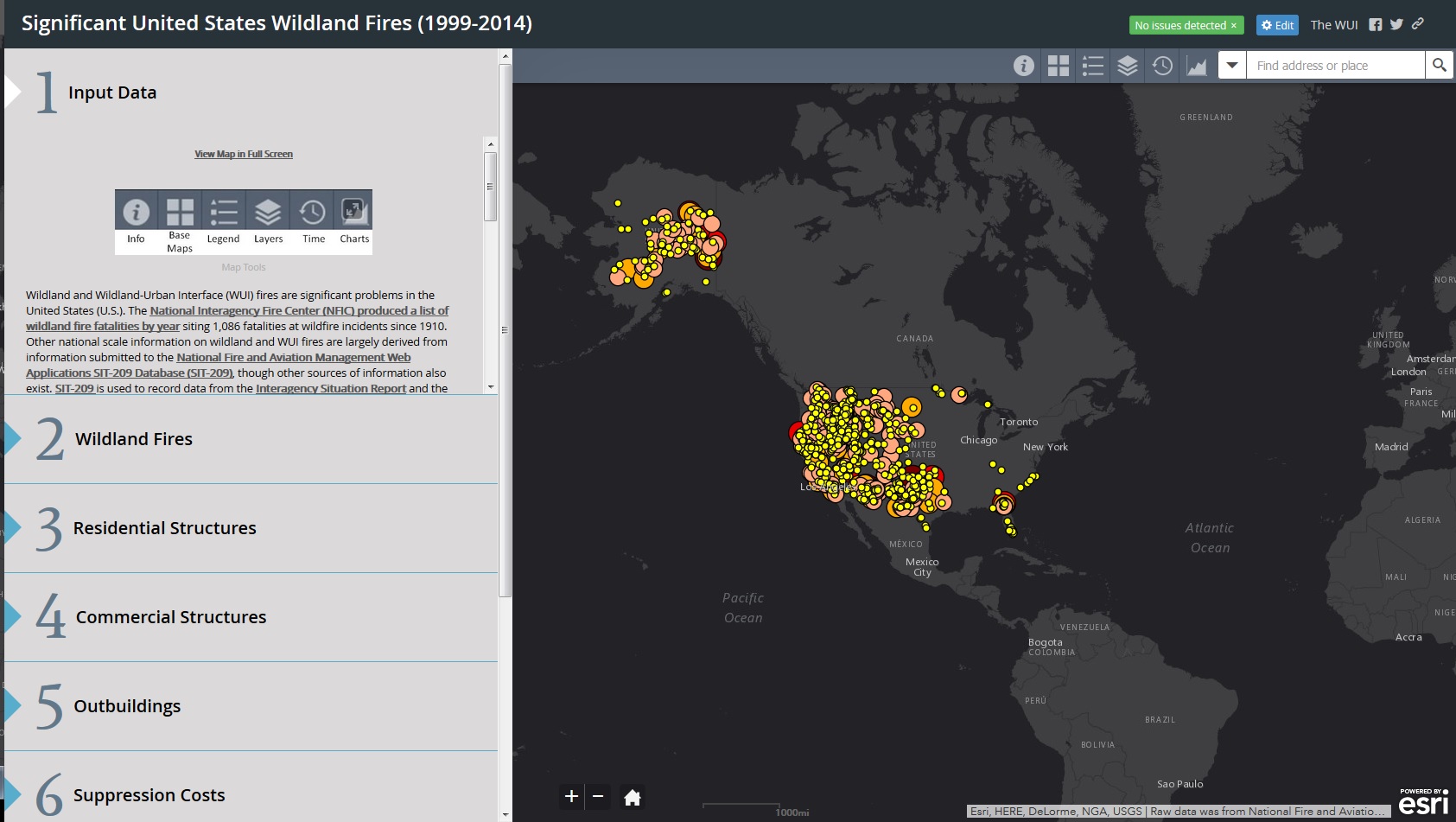Expand section 4 Commercial Structures
This screenshot has height=822, width=1456.
251,617
